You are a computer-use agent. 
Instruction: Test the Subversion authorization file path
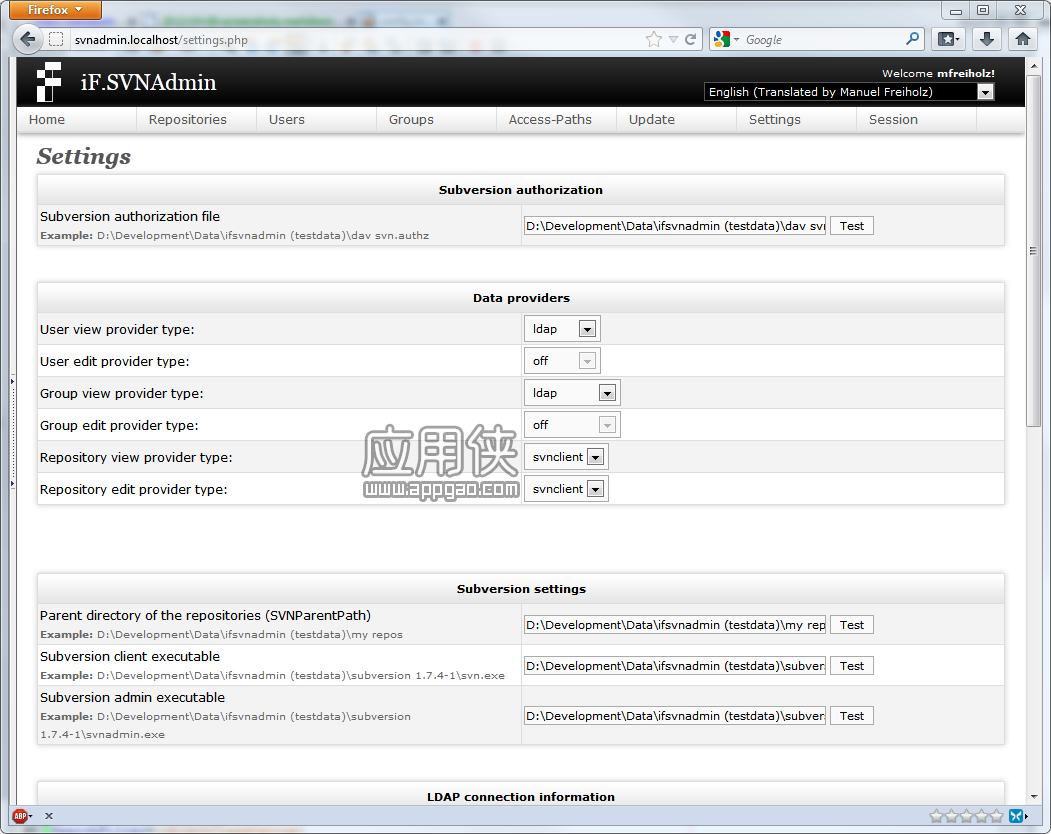851,226
